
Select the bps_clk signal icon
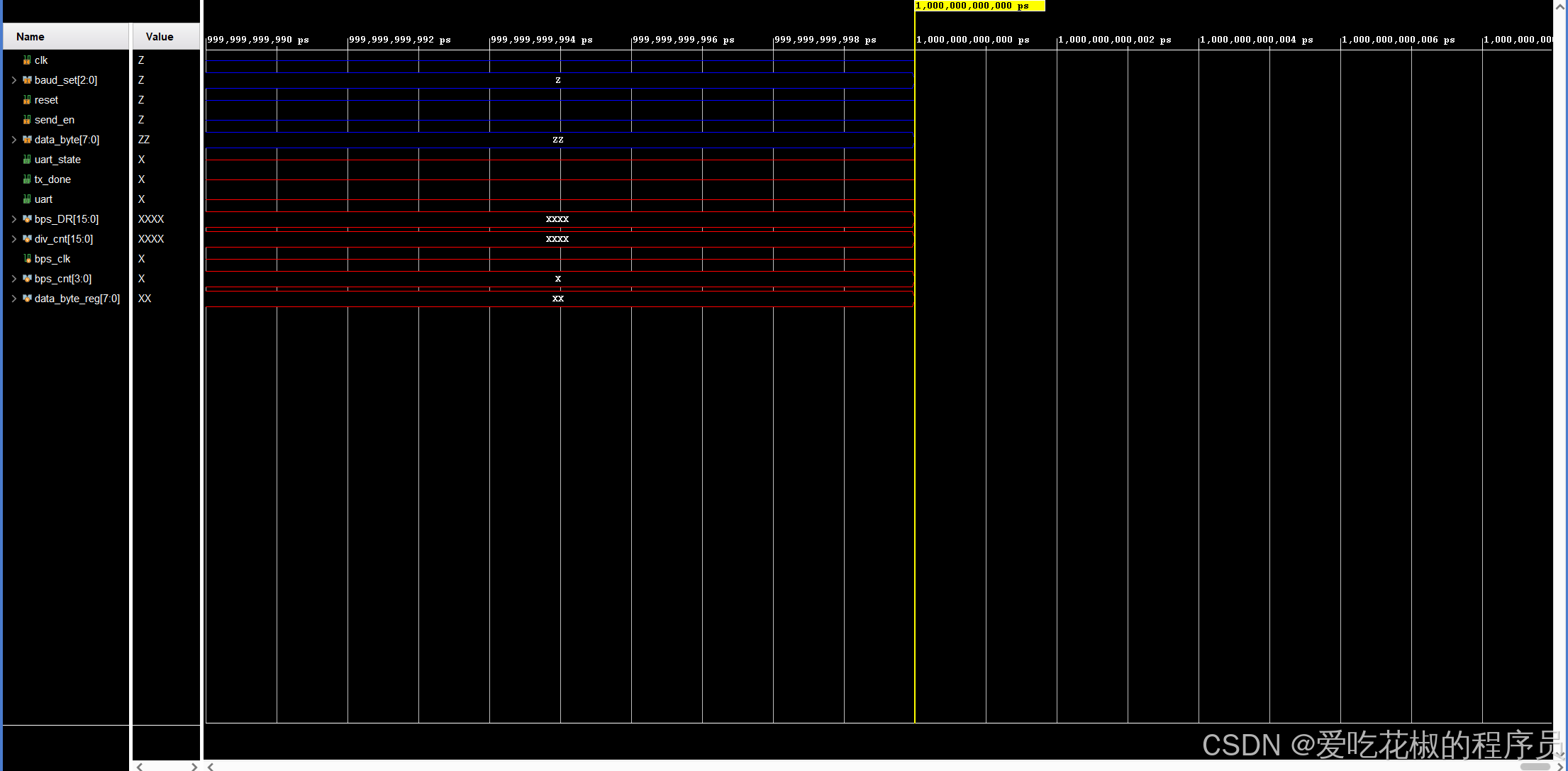[x=27, y=259]
